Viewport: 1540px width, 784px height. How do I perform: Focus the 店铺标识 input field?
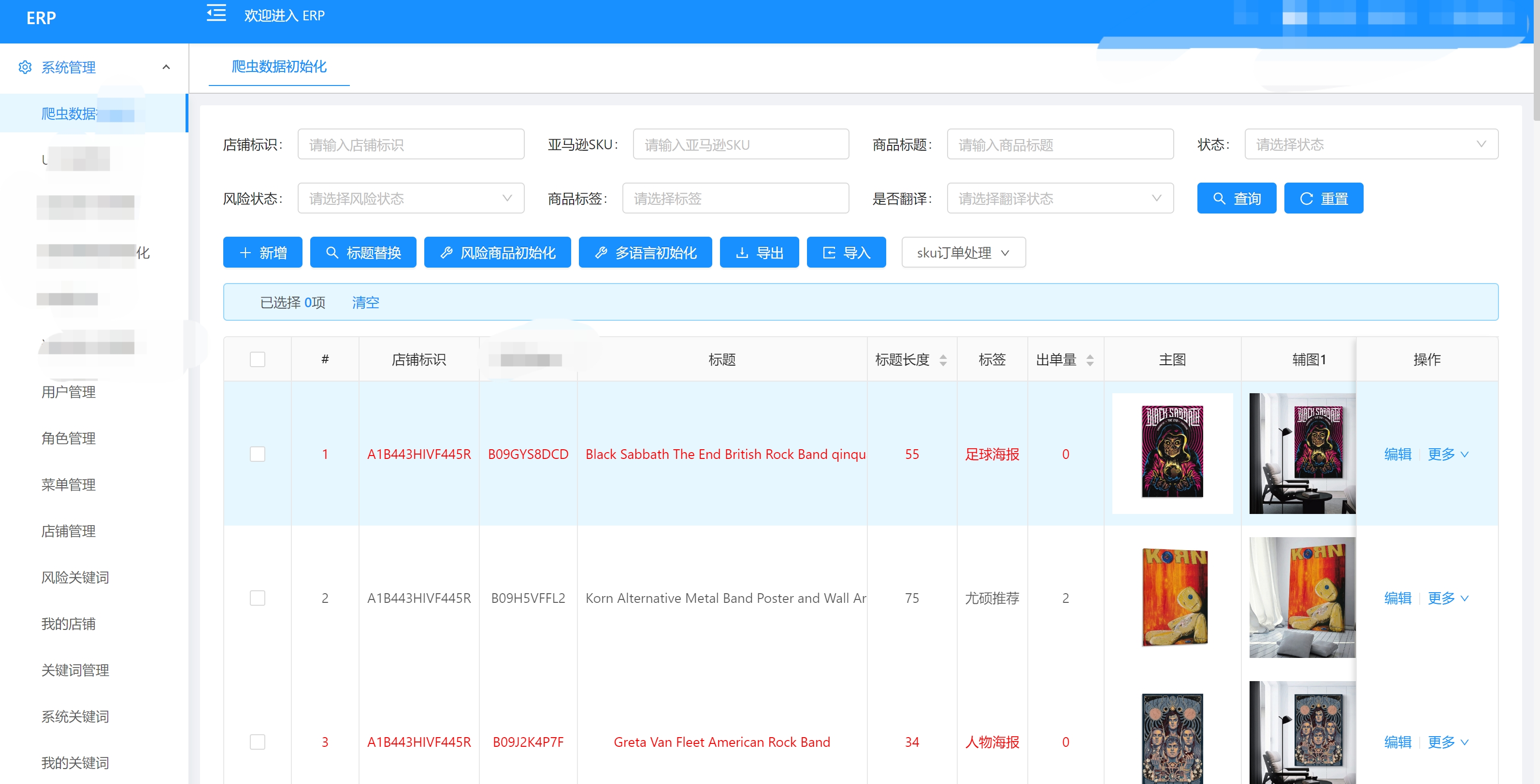coord(411,144)
